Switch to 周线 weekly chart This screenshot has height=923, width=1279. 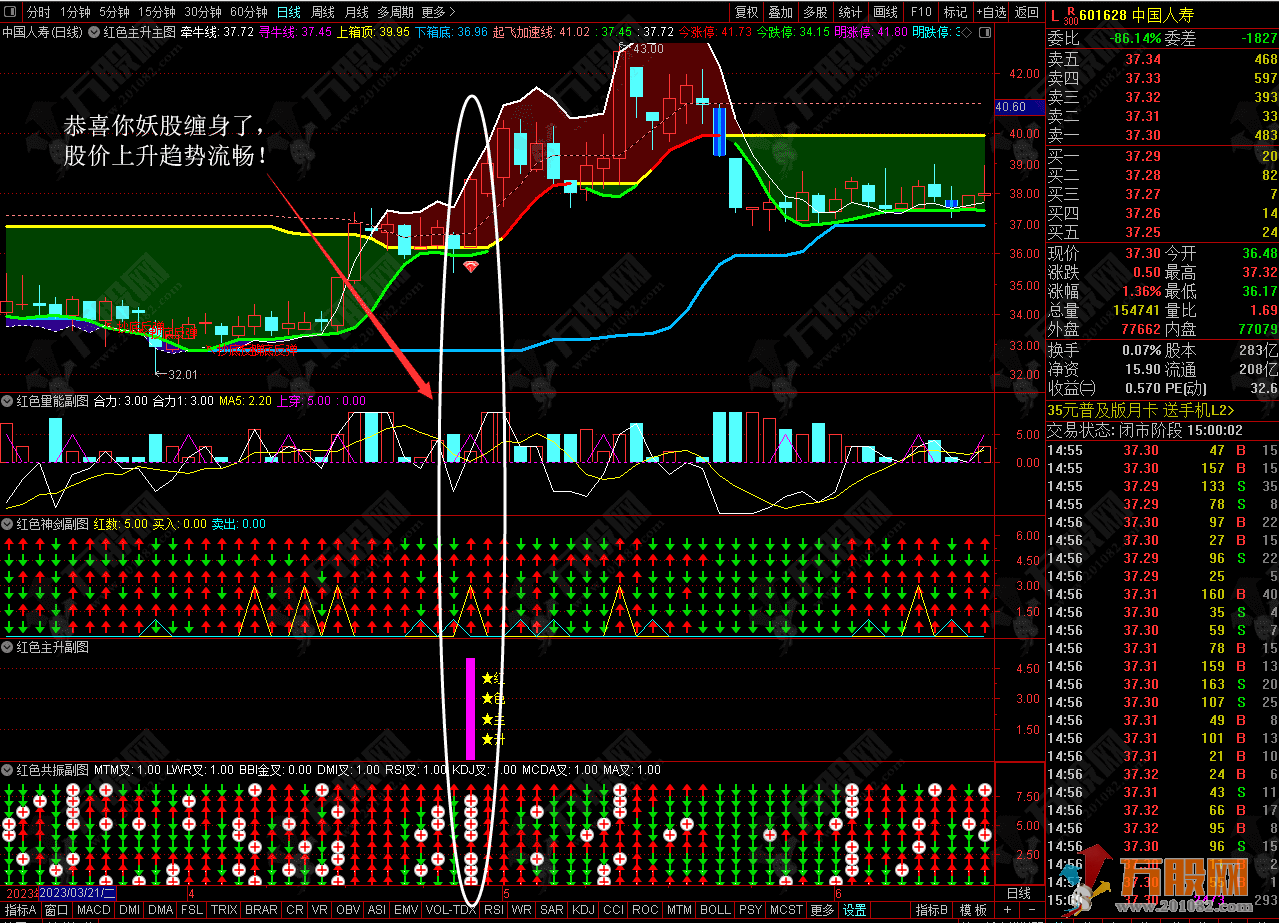(x=323, y=12)
